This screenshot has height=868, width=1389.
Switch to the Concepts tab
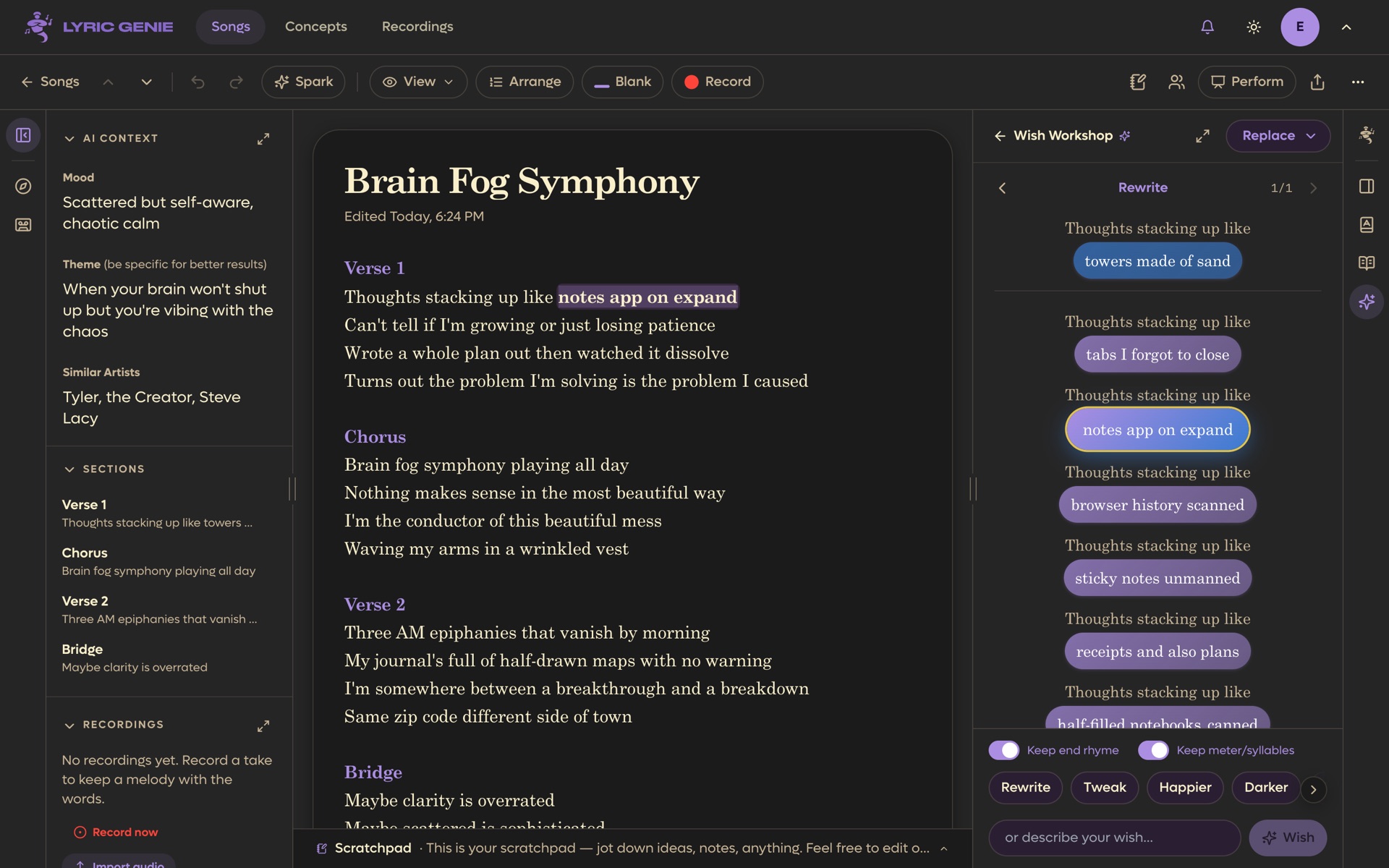coord(316,27)
